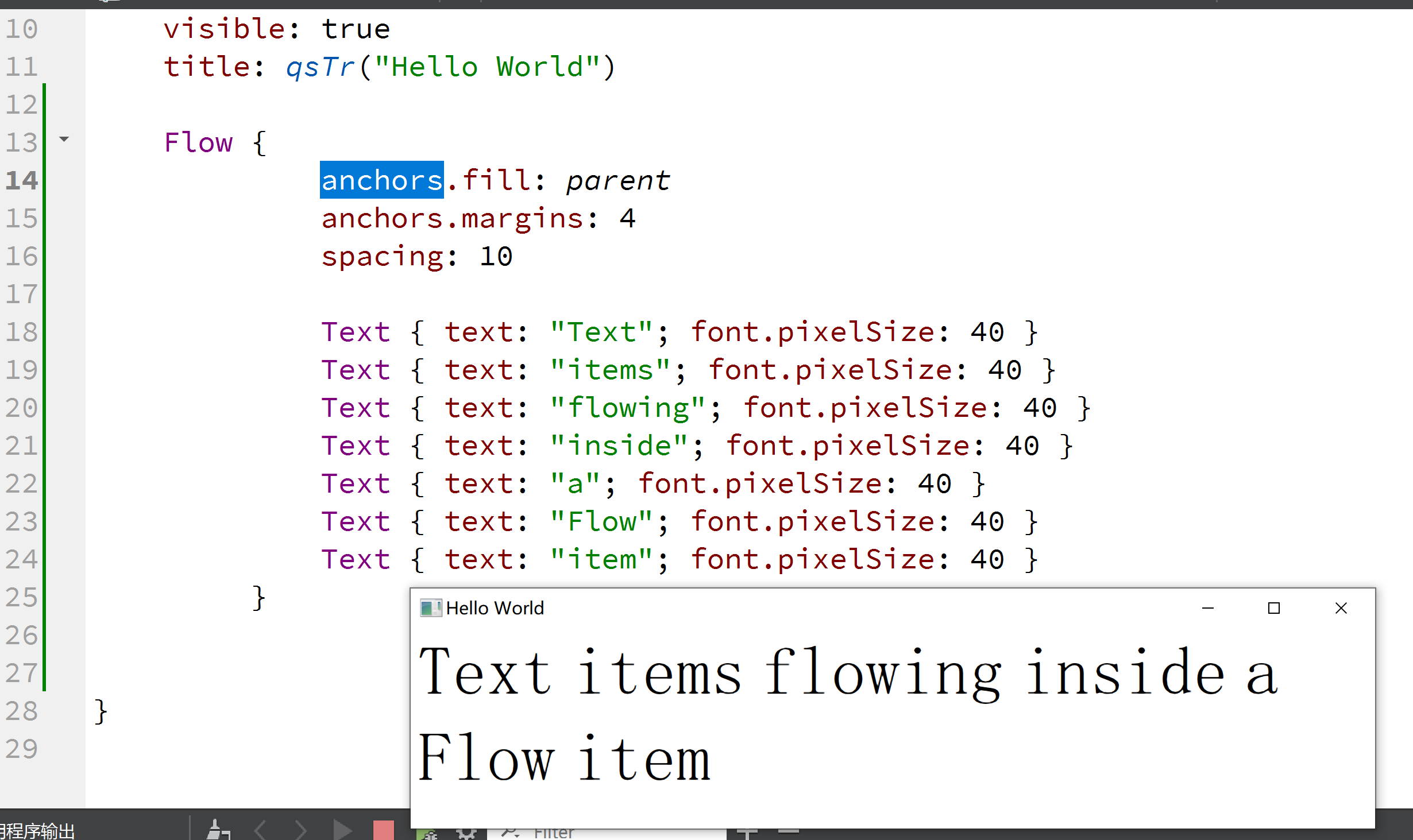Screen dimensions: 1413x840
Task: Zoom out output with minus icon
Action: click(789, 831)
